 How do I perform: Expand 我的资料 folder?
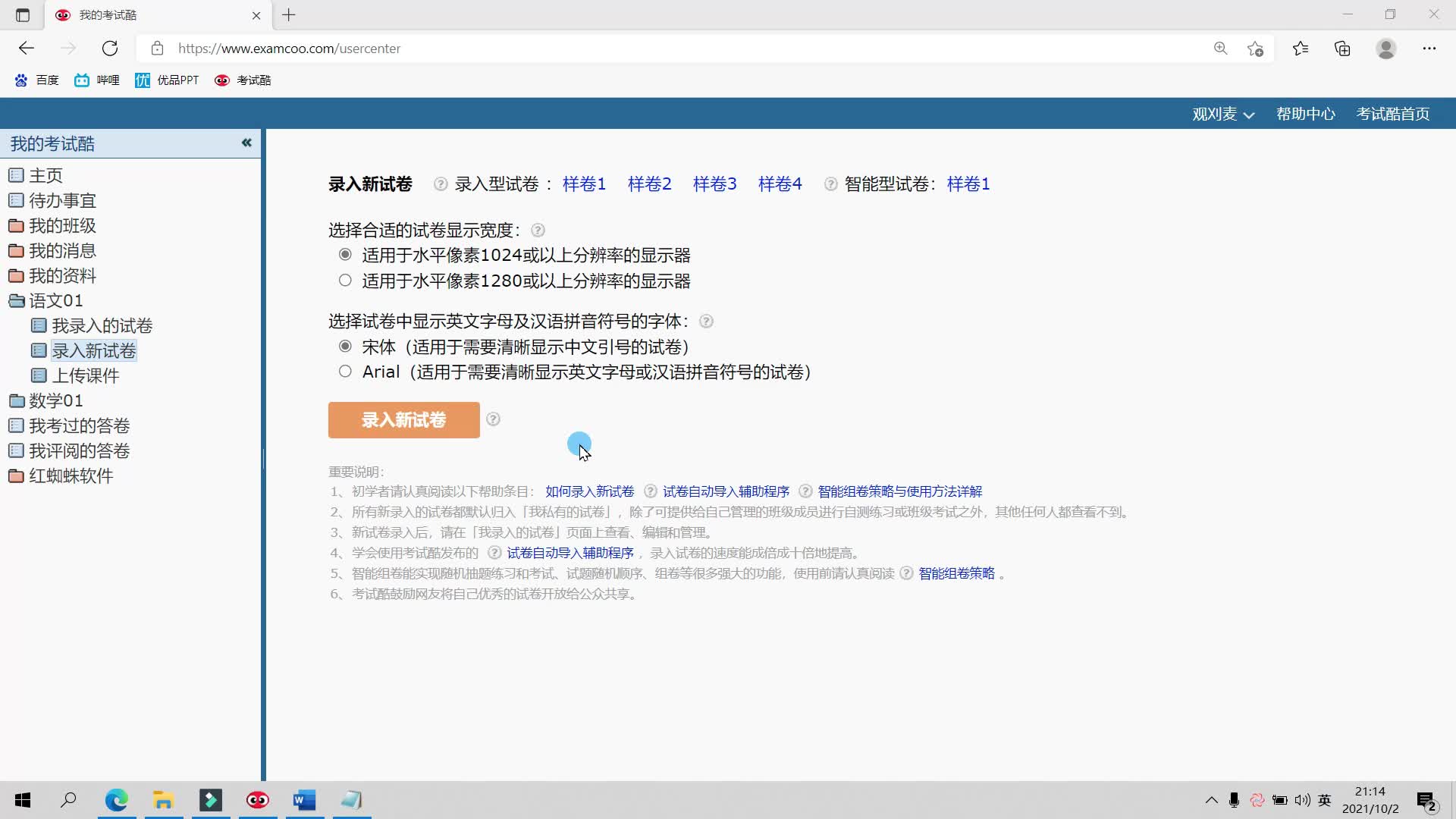pos(52,276)
